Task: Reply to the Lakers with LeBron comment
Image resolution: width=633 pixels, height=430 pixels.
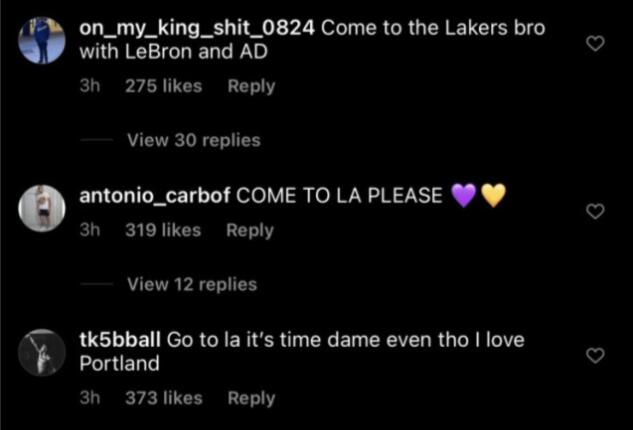Action: (x=251, y=86)
